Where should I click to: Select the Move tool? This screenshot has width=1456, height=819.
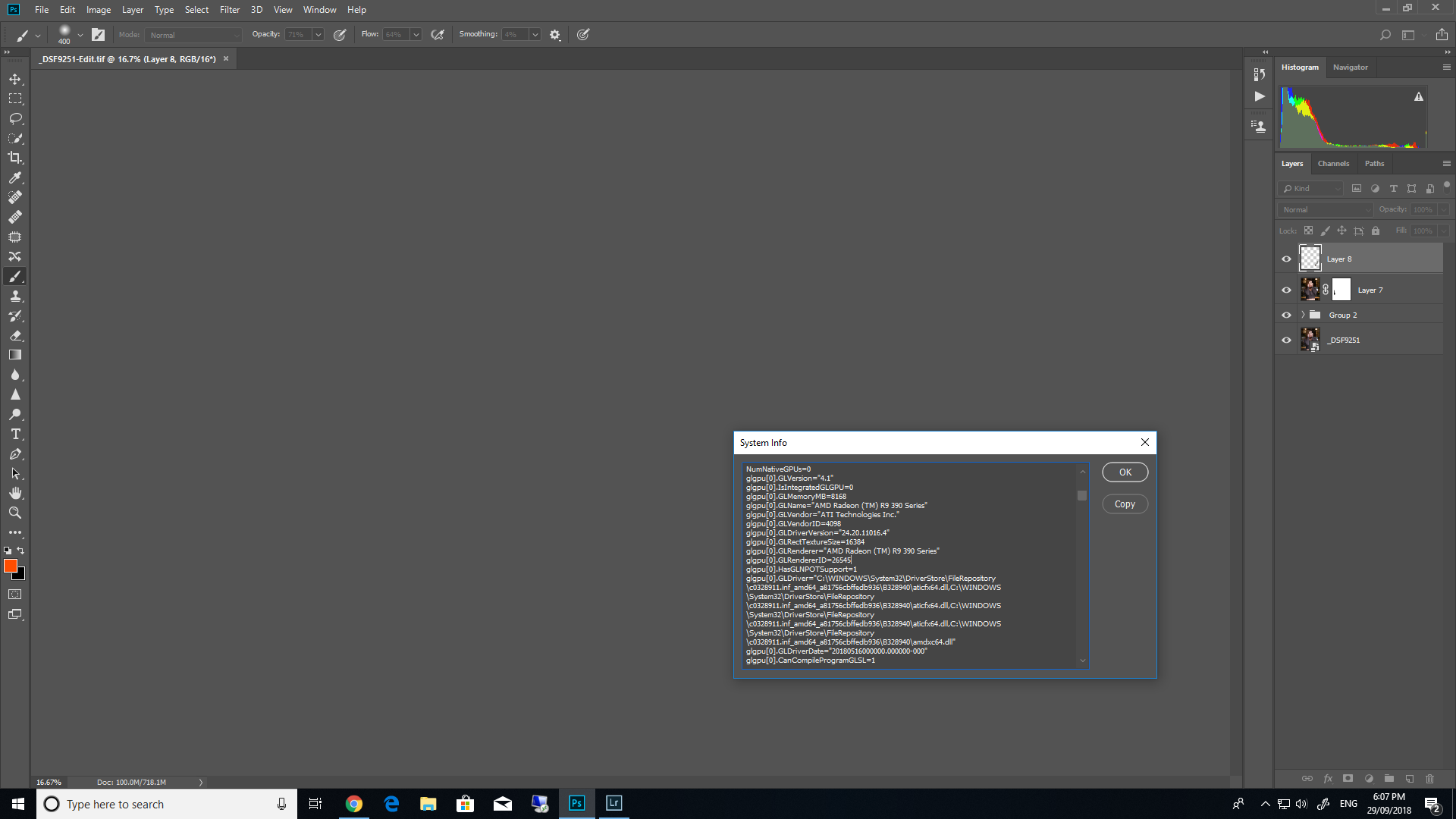[x=15, y=79]
